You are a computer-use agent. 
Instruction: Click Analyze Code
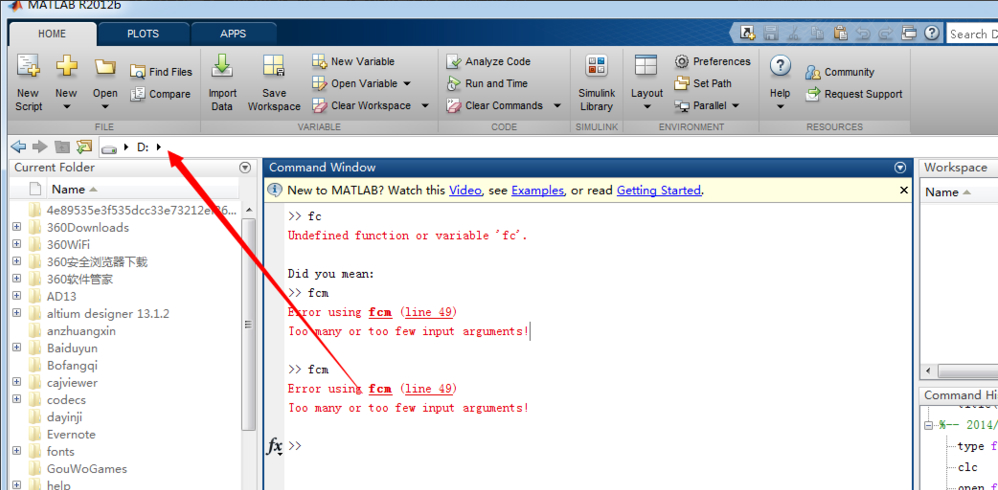[489, 62]
